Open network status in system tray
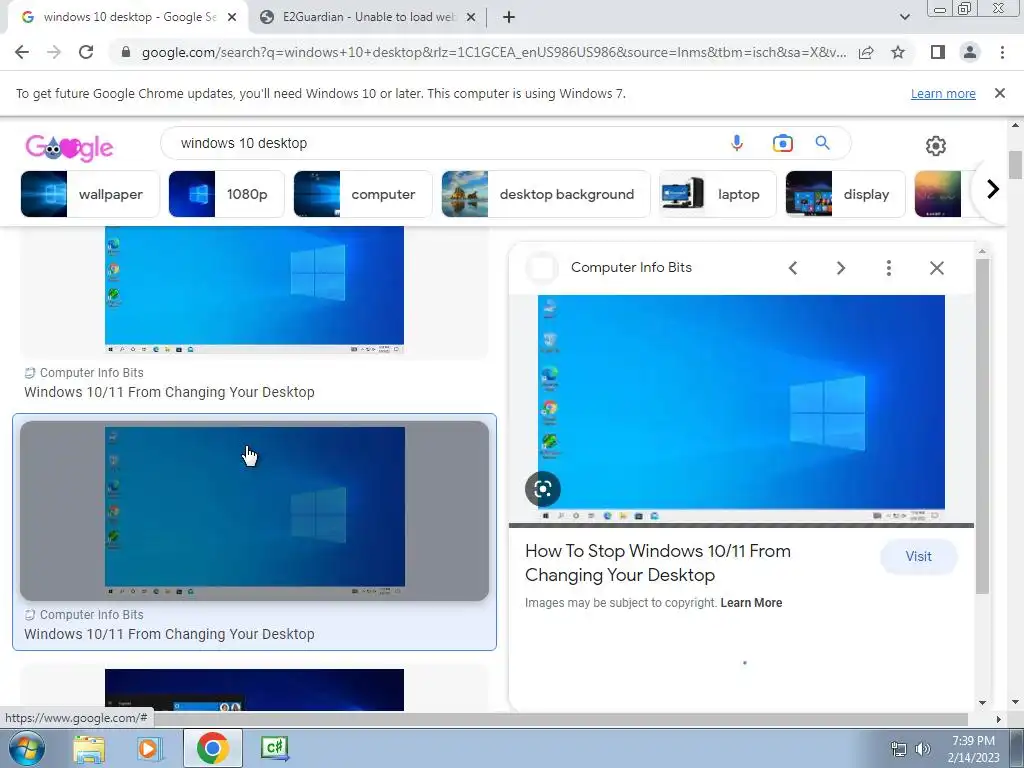Image resolution: width=1024 pixels, height=768 pixels. click(x=899, y=749)
